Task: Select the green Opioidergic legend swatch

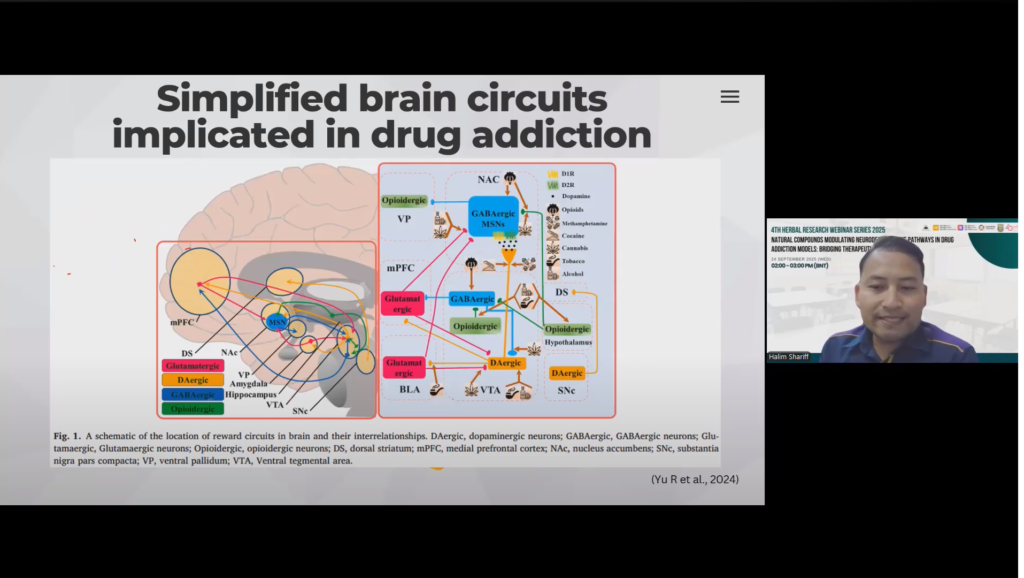Action: tap(193, 408)
